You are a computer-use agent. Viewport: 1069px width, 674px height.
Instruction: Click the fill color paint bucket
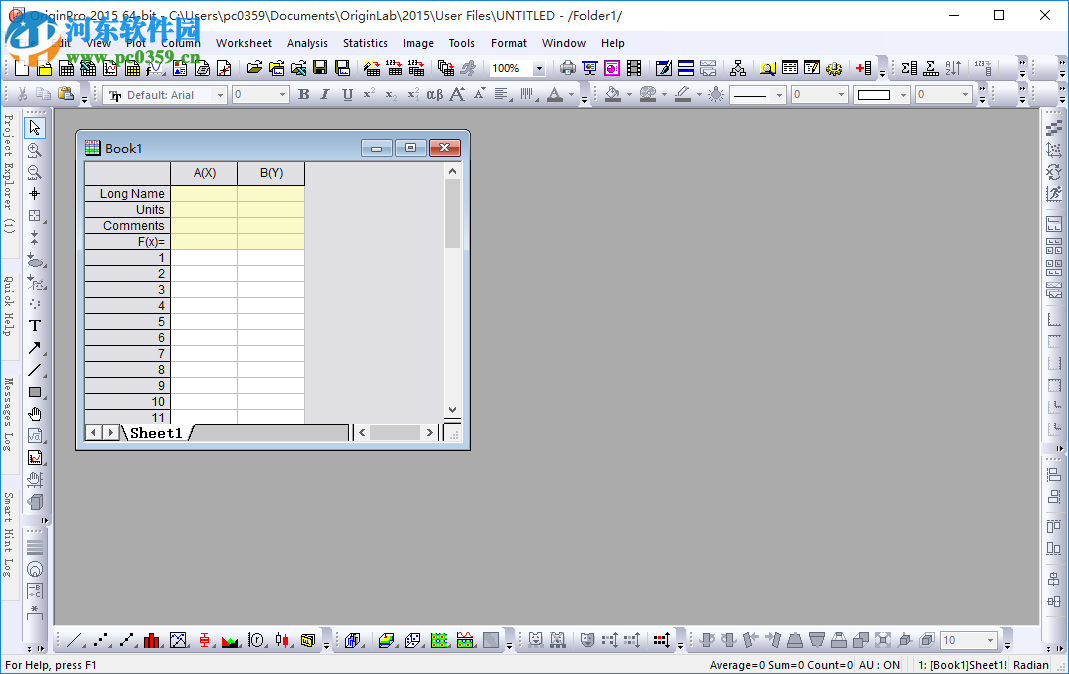click(x=613, y=95)
